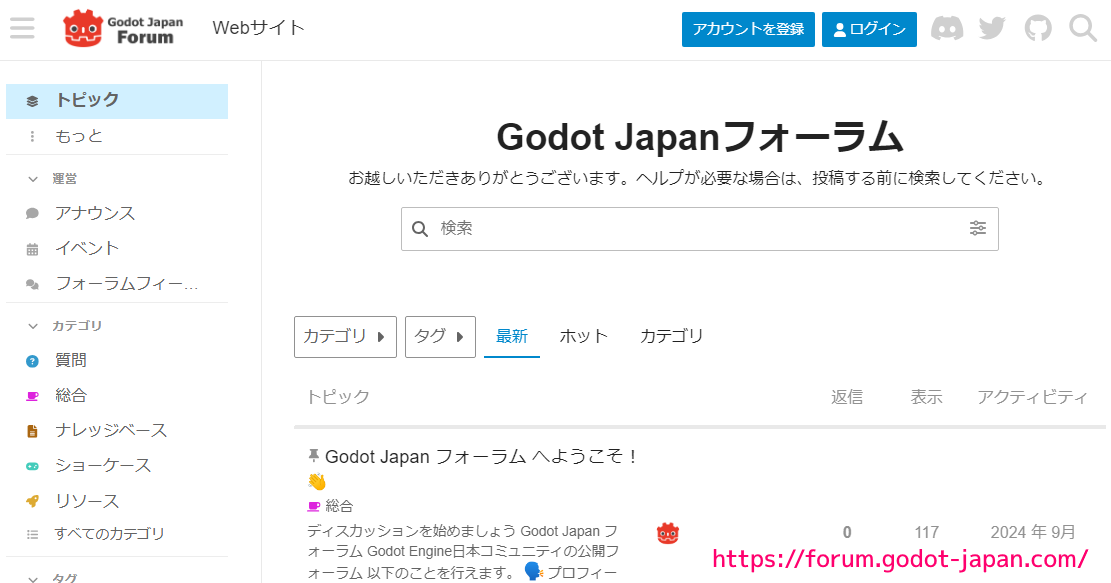Viewport: 1111px width, 583px height.
Task: Open the hamburger sidebar menu
Action: point(22,28)
